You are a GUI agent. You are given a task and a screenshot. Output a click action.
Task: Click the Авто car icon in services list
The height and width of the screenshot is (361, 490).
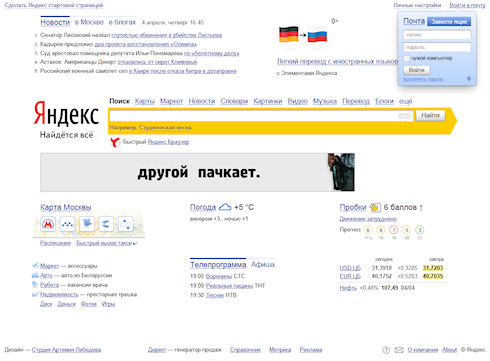click(35, 275)
